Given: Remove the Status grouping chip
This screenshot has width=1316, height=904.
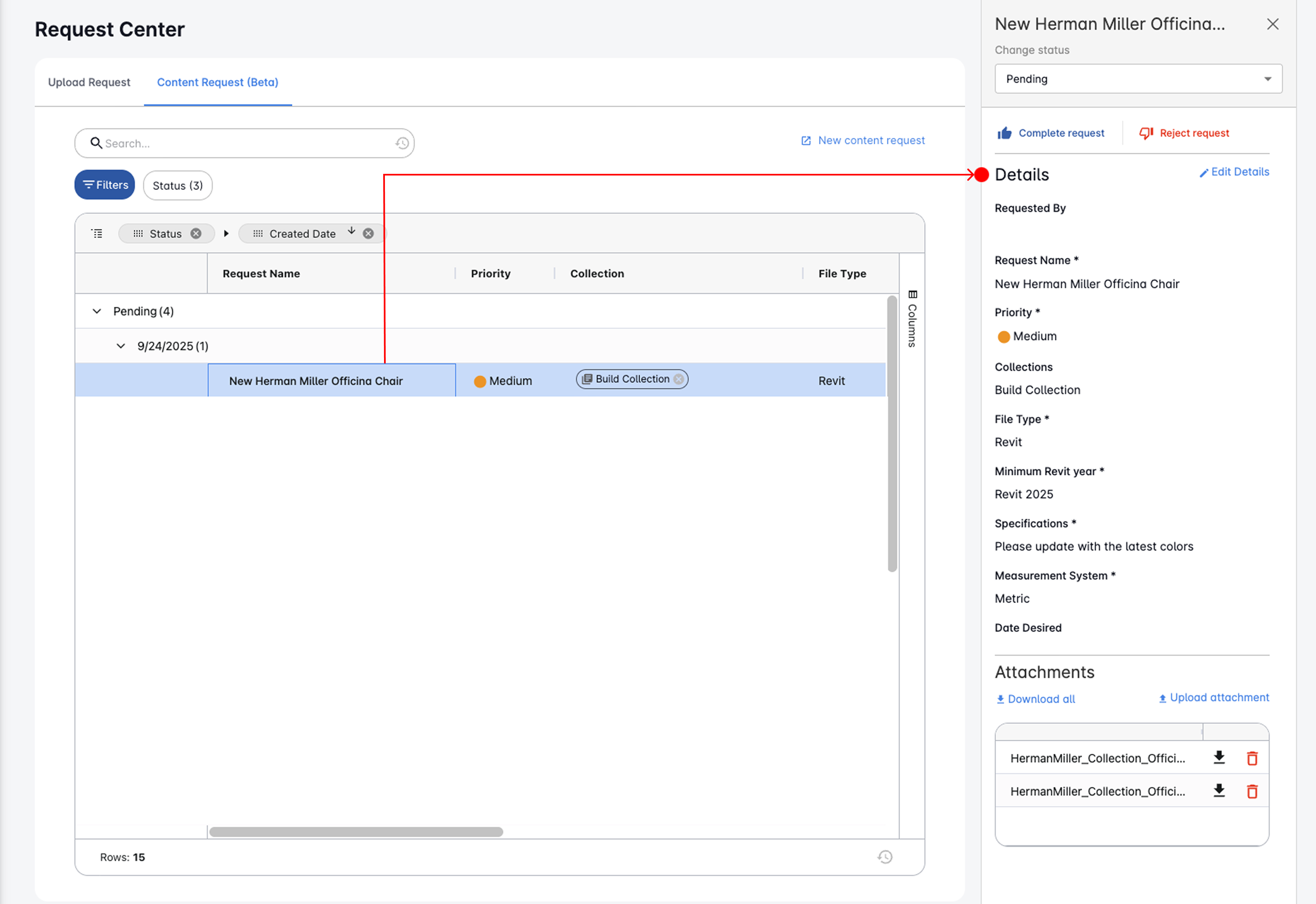Looking at the screenshot, I should click(196, 233).
